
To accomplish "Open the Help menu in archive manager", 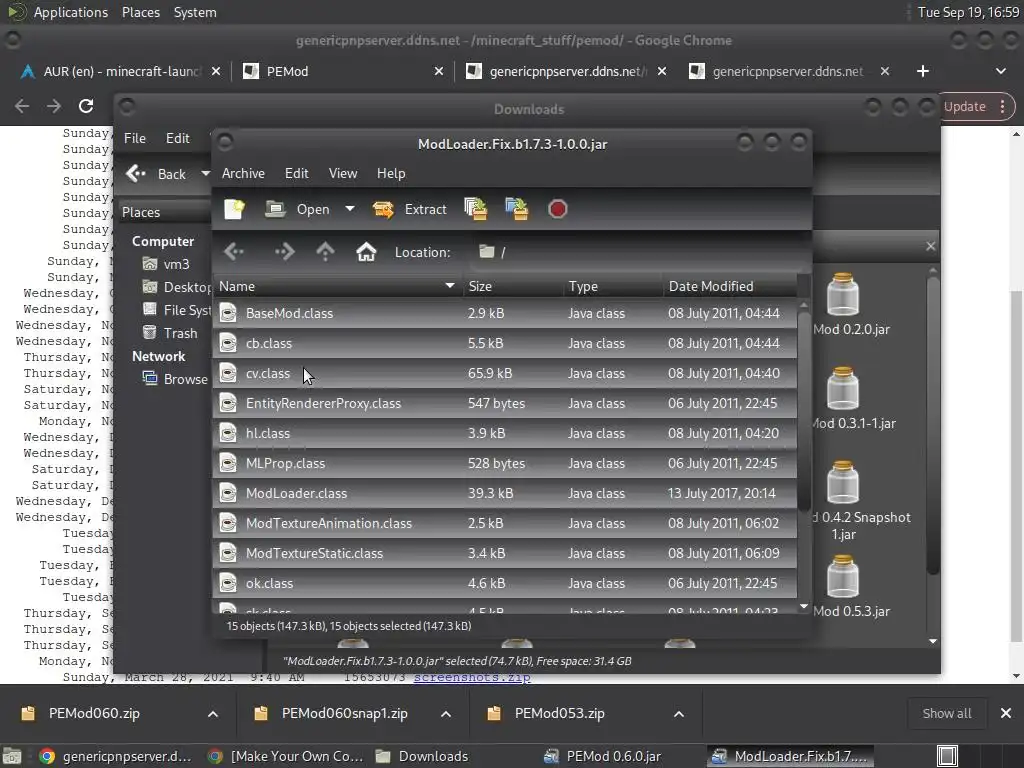I will pos(391,173).
